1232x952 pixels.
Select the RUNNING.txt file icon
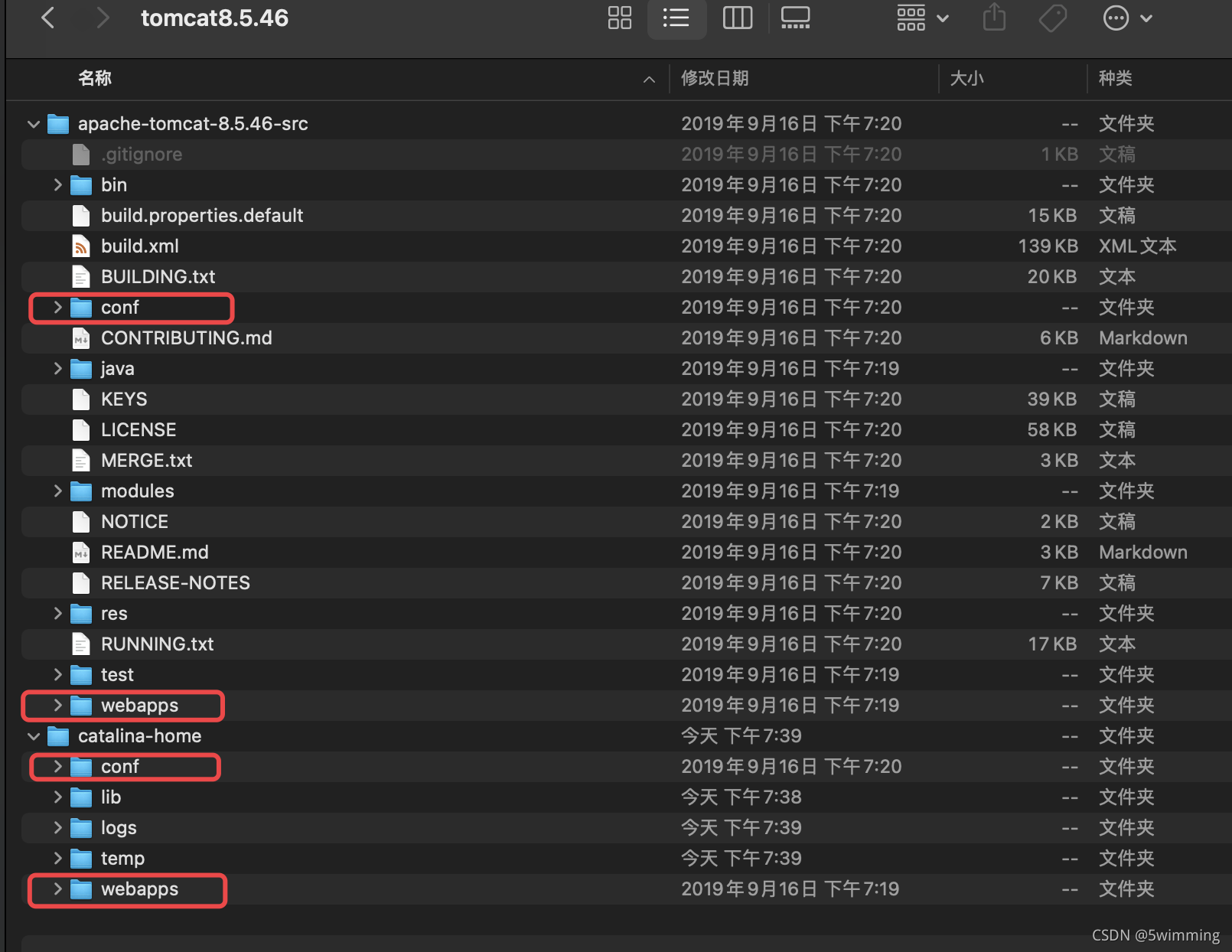[81, 644]
